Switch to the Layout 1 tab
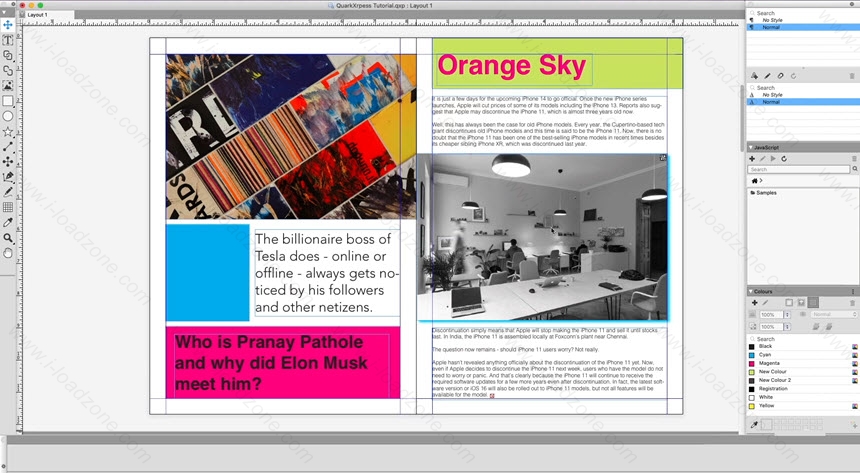 pos(37,15)
